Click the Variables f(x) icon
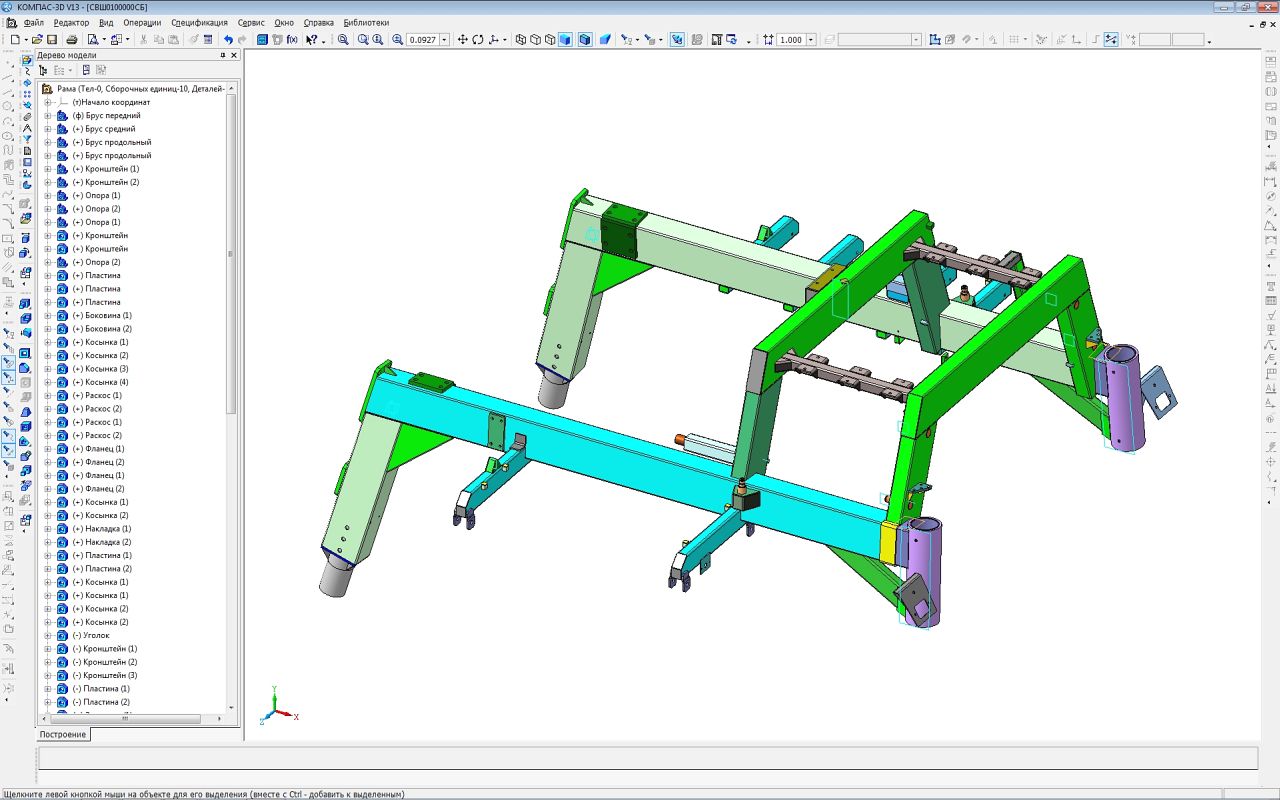 (292, 40)
